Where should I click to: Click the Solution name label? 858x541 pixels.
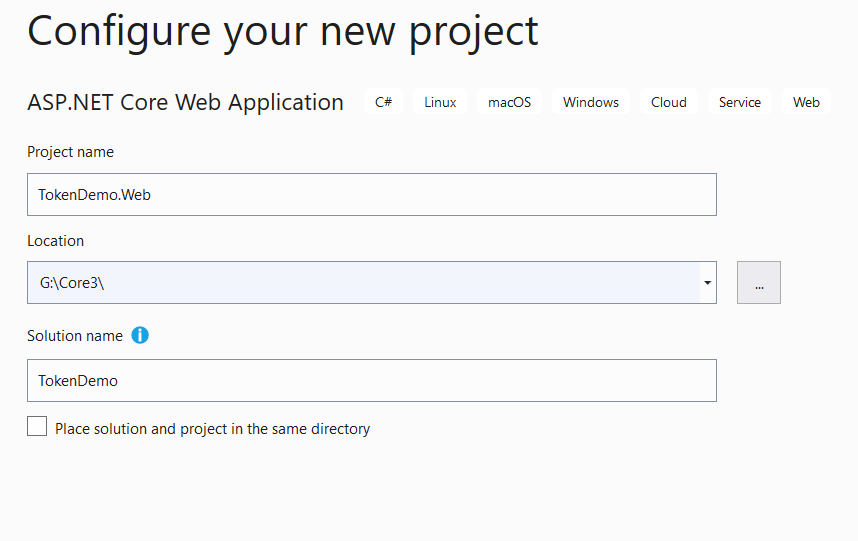tap(75, 336)
